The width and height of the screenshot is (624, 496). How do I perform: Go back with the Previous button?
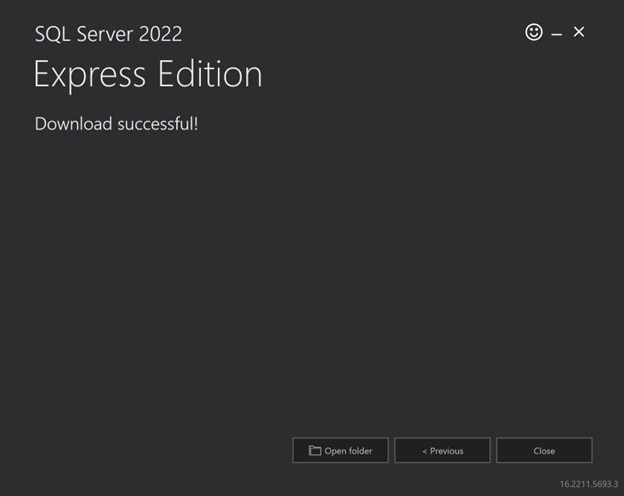pyautogui.click(x=442, y=450)
